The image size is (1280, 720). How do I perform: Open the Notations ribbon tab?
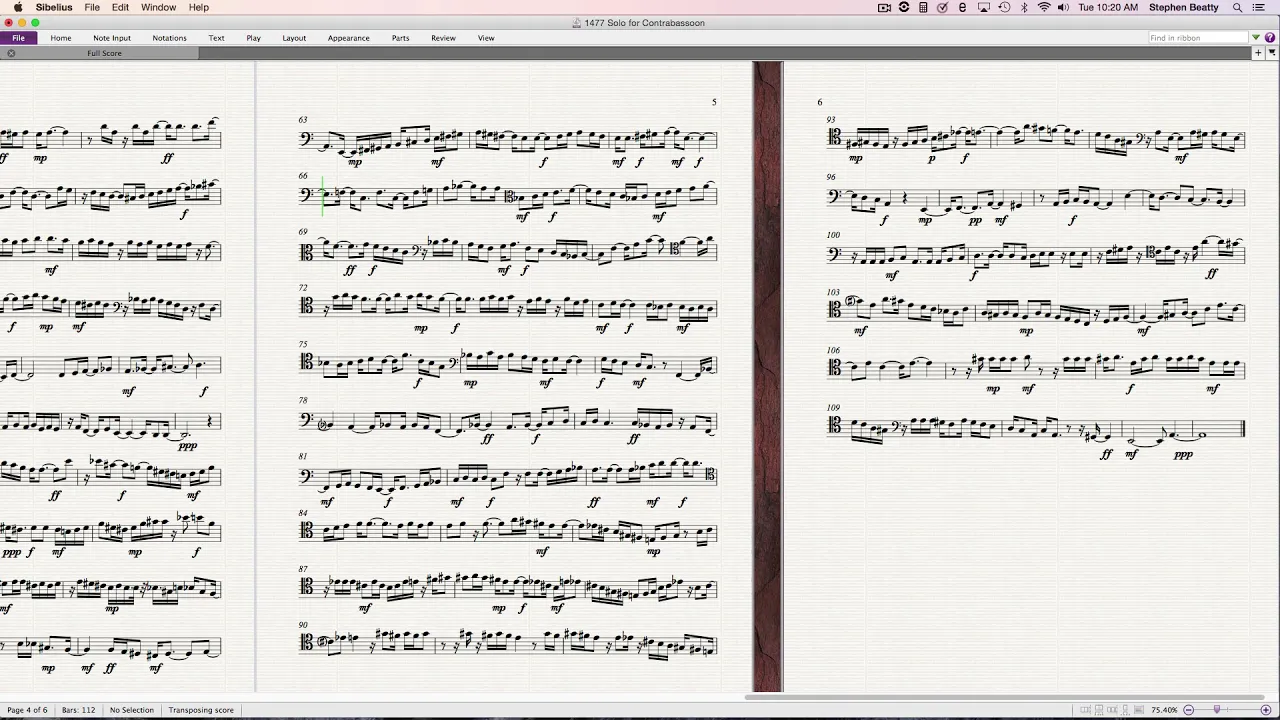[x=169, y=38]
